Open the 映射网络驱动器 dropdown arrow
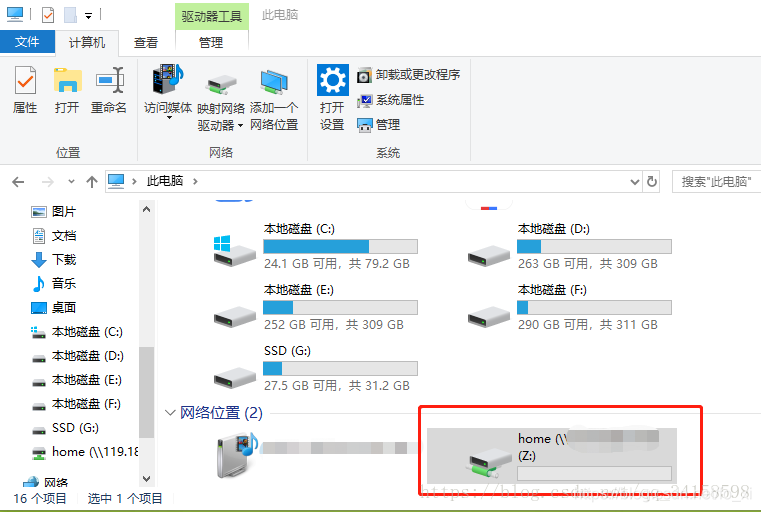Screen dimensions: 761x512 click(x=240, y=126)
